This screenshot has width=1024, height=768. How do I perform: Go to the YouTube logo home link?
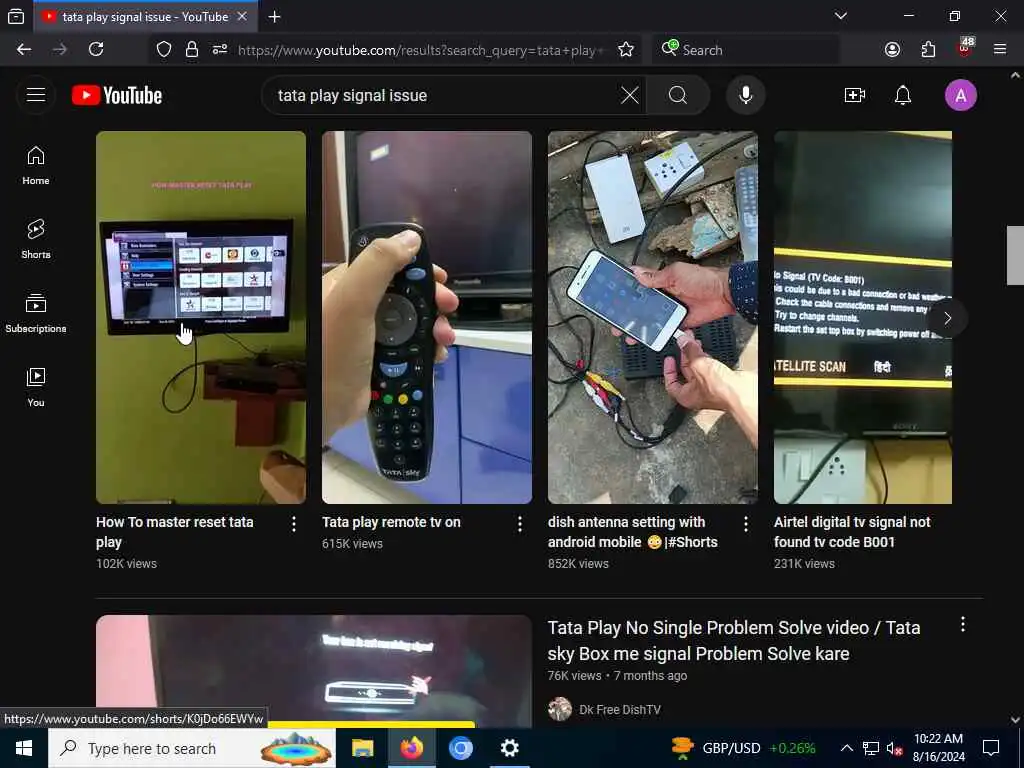[117, 95]
